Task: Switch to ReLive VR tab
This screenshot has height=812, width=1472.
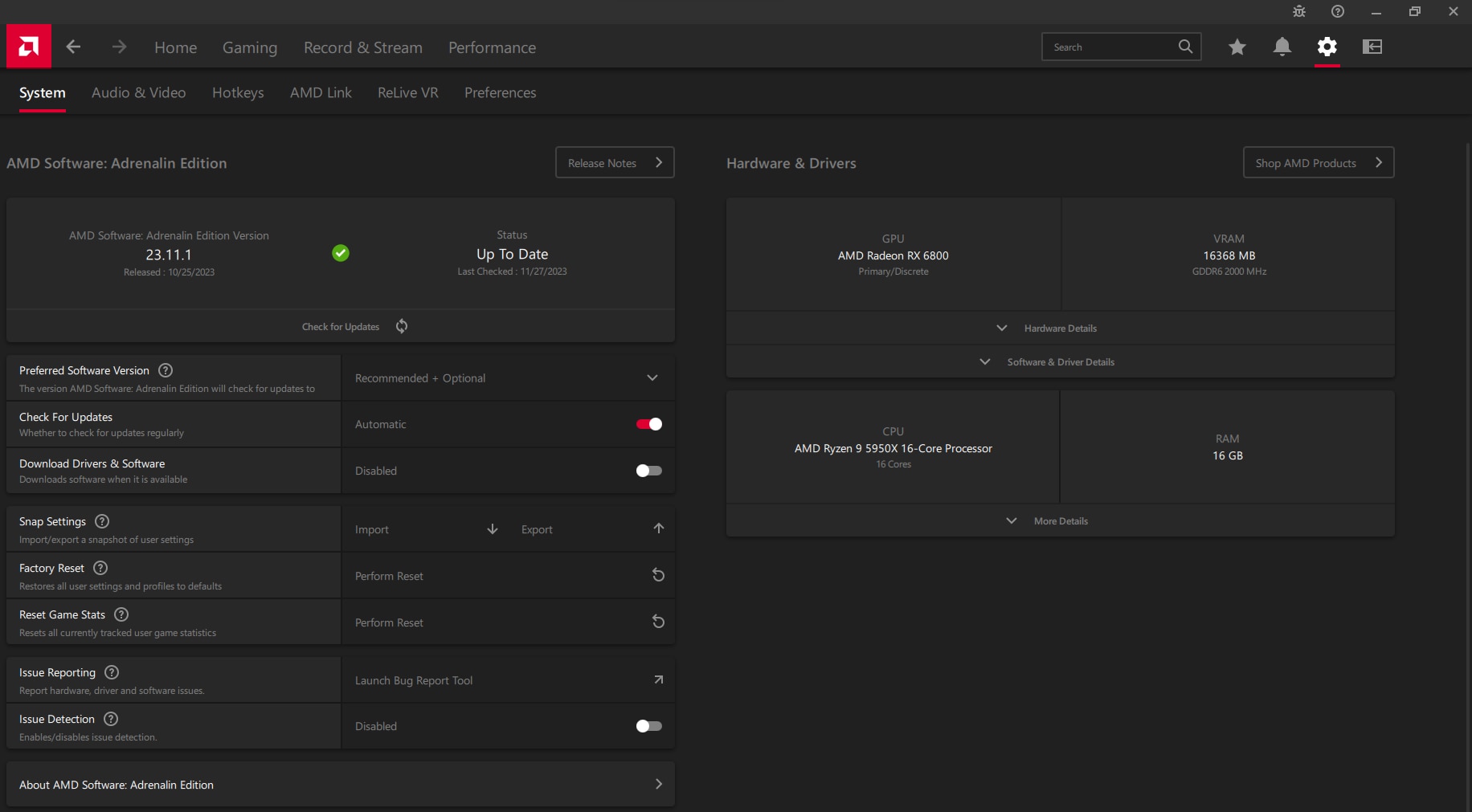Action: [x=408, y=92]
